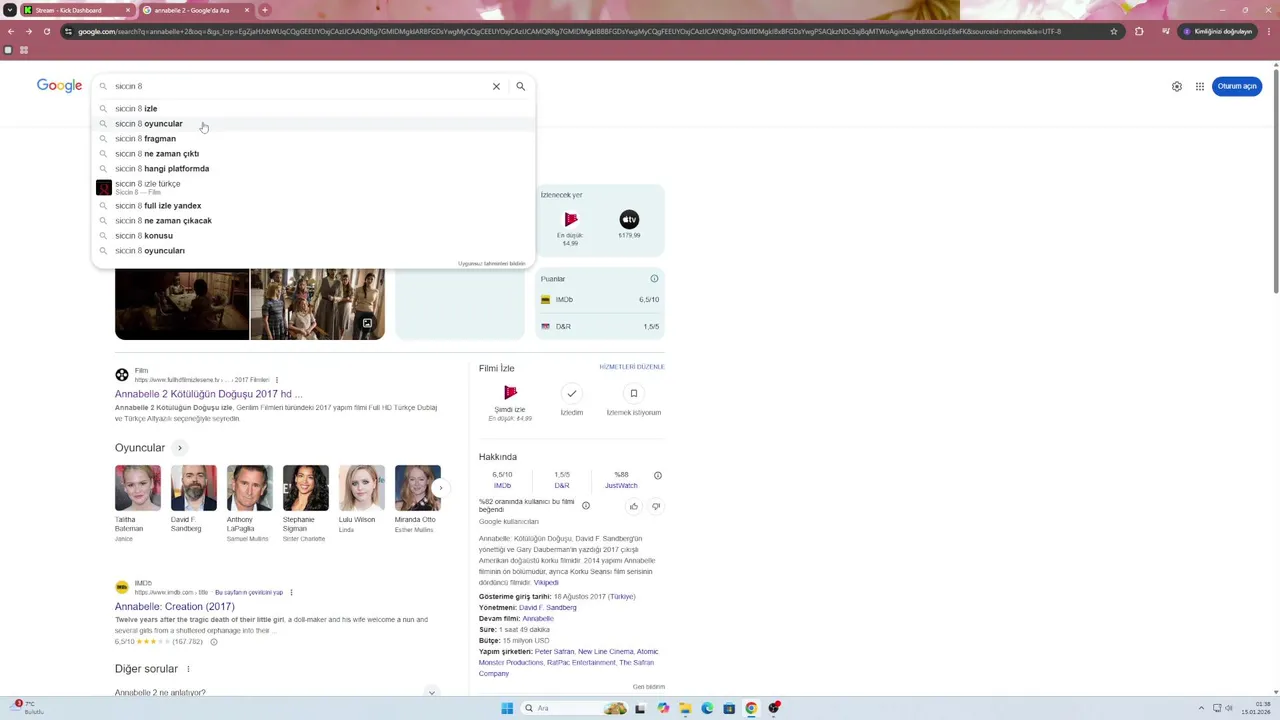Open the Vikipedi link
This screenshot has width=1280, height=720.
[x=546, y=582]
